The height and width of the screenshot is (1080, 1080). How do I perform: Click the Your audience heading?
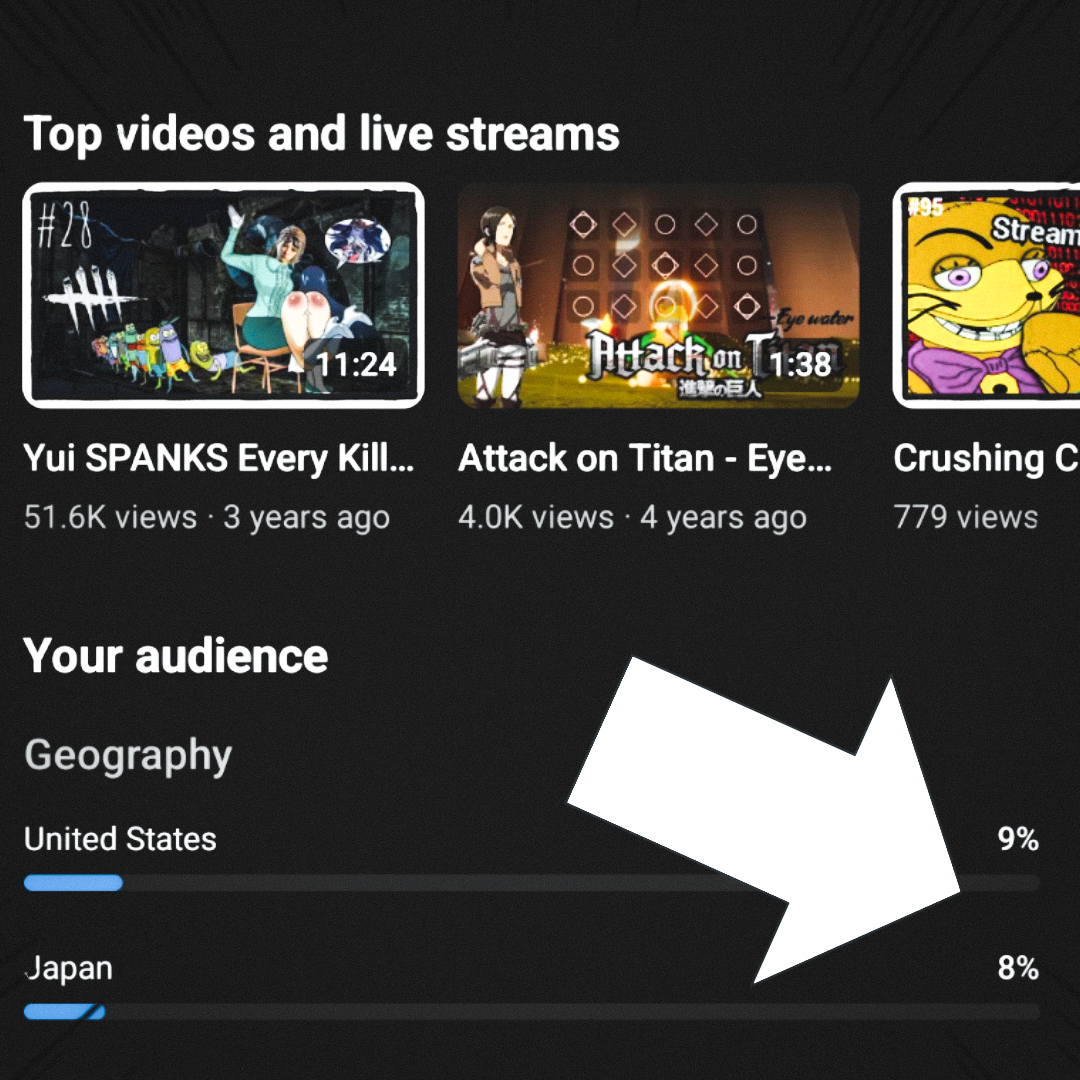point(176,656)
